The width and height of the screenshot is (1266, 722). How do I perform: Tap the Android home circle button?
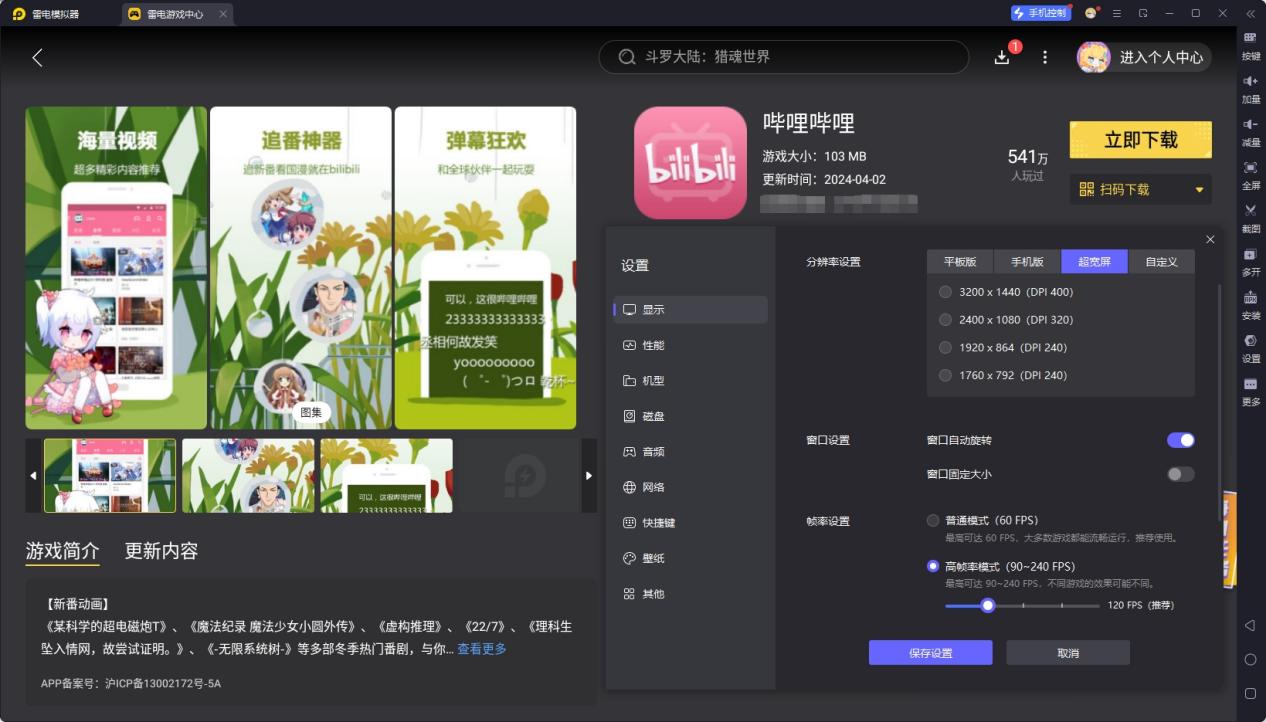coord(1250,660)
